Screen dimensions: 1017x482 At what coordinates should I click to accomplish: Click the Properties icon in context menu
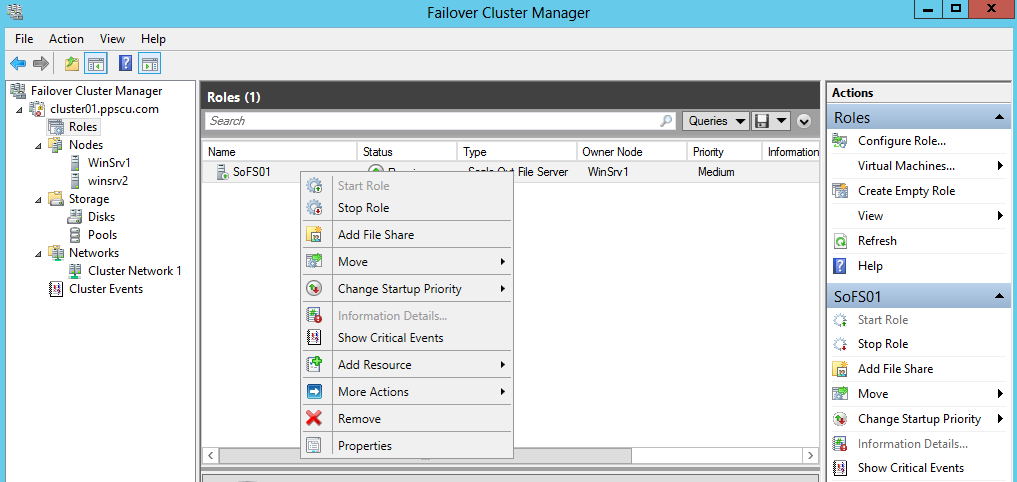click(314, 446)
